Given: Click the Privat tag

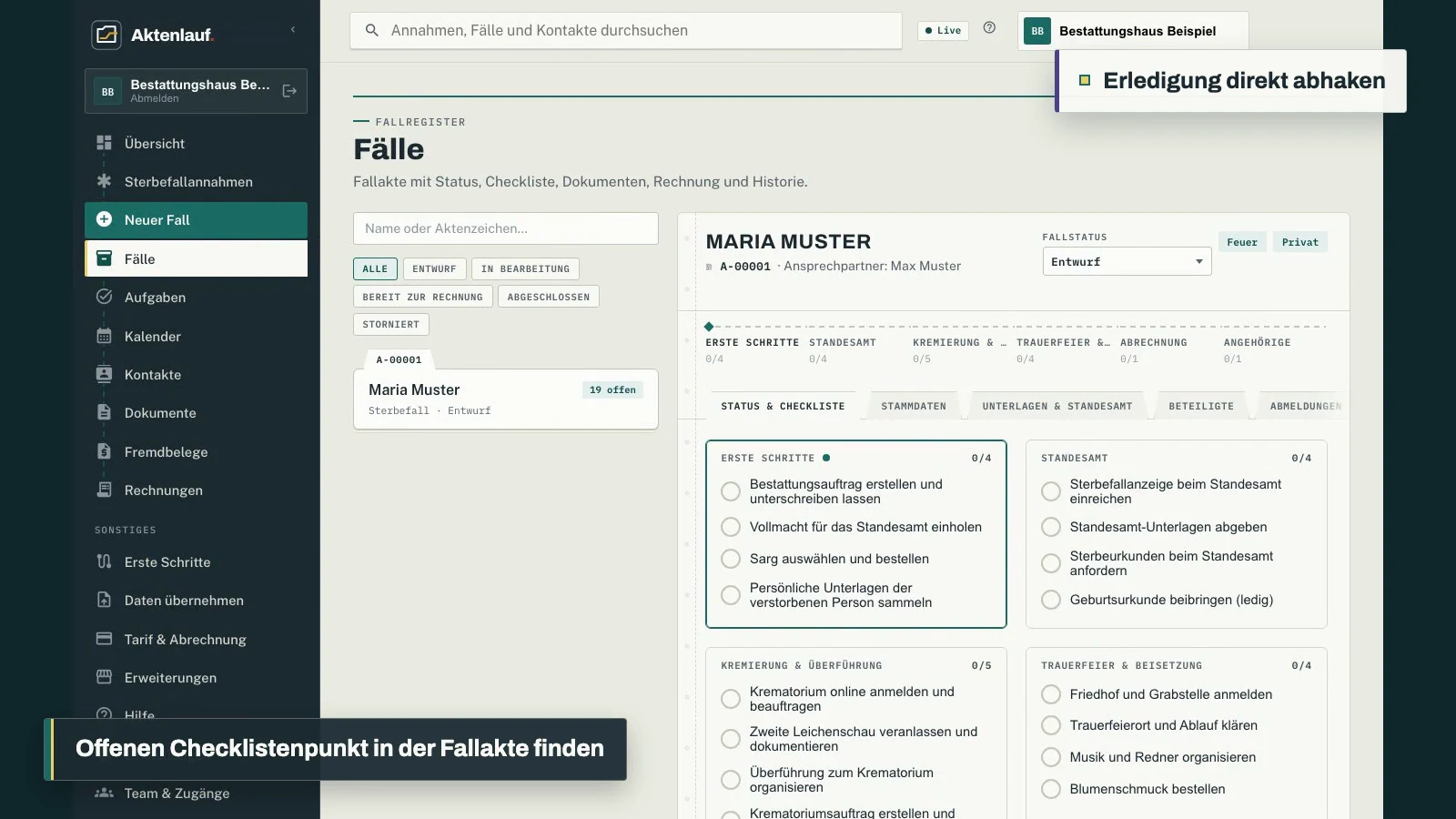Looking at the screenshot, I should pyautogui.click(x=1300, y=242).
